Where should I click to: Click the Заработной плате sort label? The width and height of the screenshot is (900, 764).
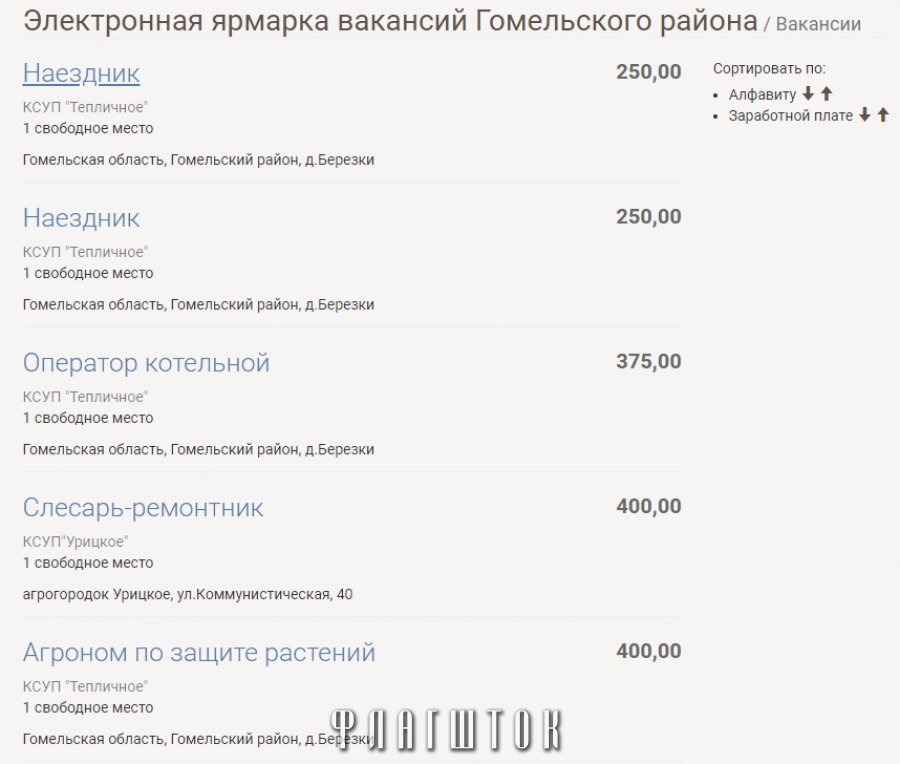pyautogui.click(x=790, y=116)
